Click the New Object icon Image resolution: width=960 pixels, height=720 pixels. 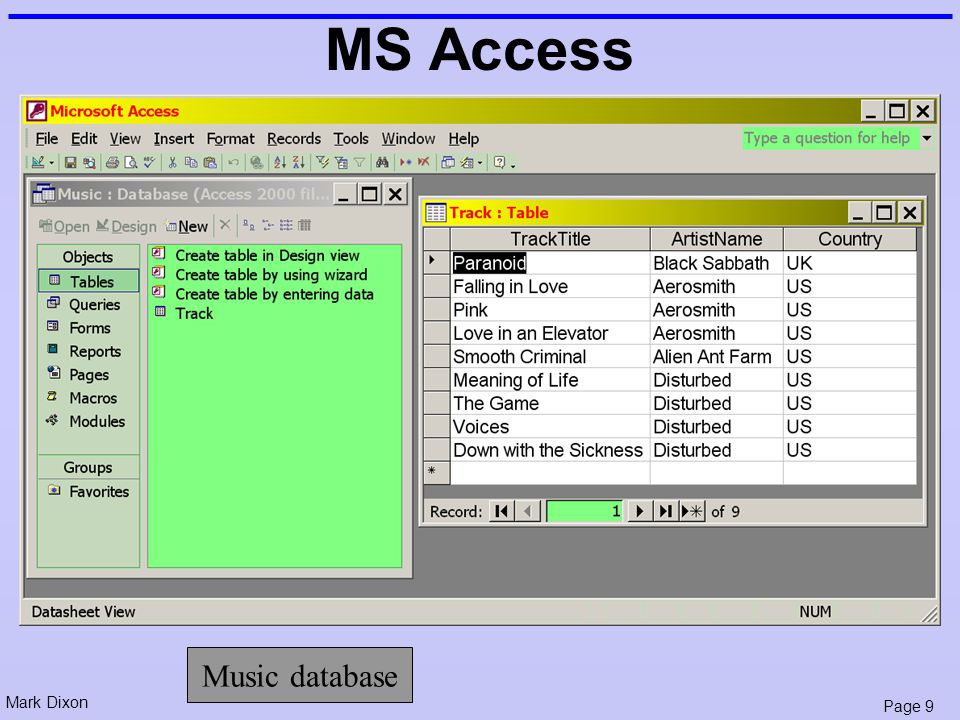point(467,162)
